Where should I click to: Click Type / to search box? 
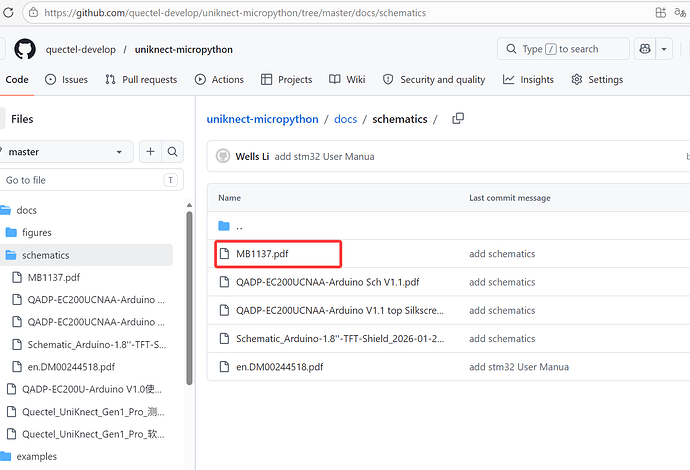point(563,49)
